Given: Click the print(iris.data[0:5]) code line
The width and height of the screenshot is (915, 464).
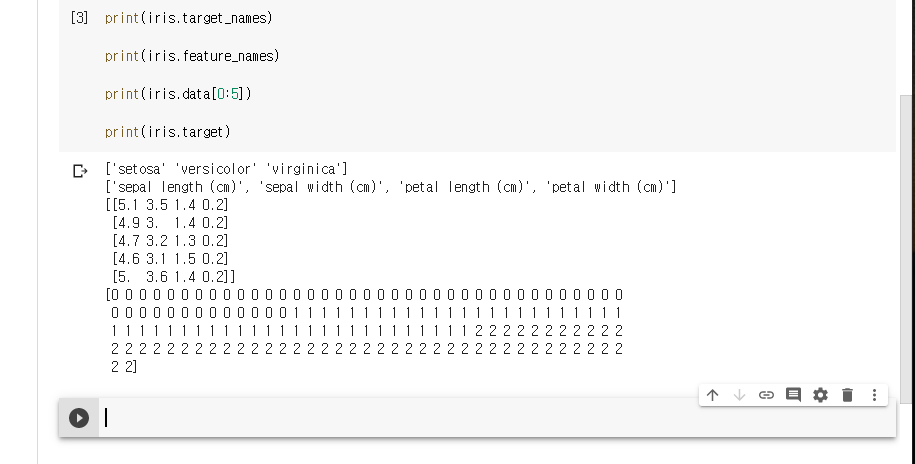Looking at the screenshot, I should [x=178, y=94].
